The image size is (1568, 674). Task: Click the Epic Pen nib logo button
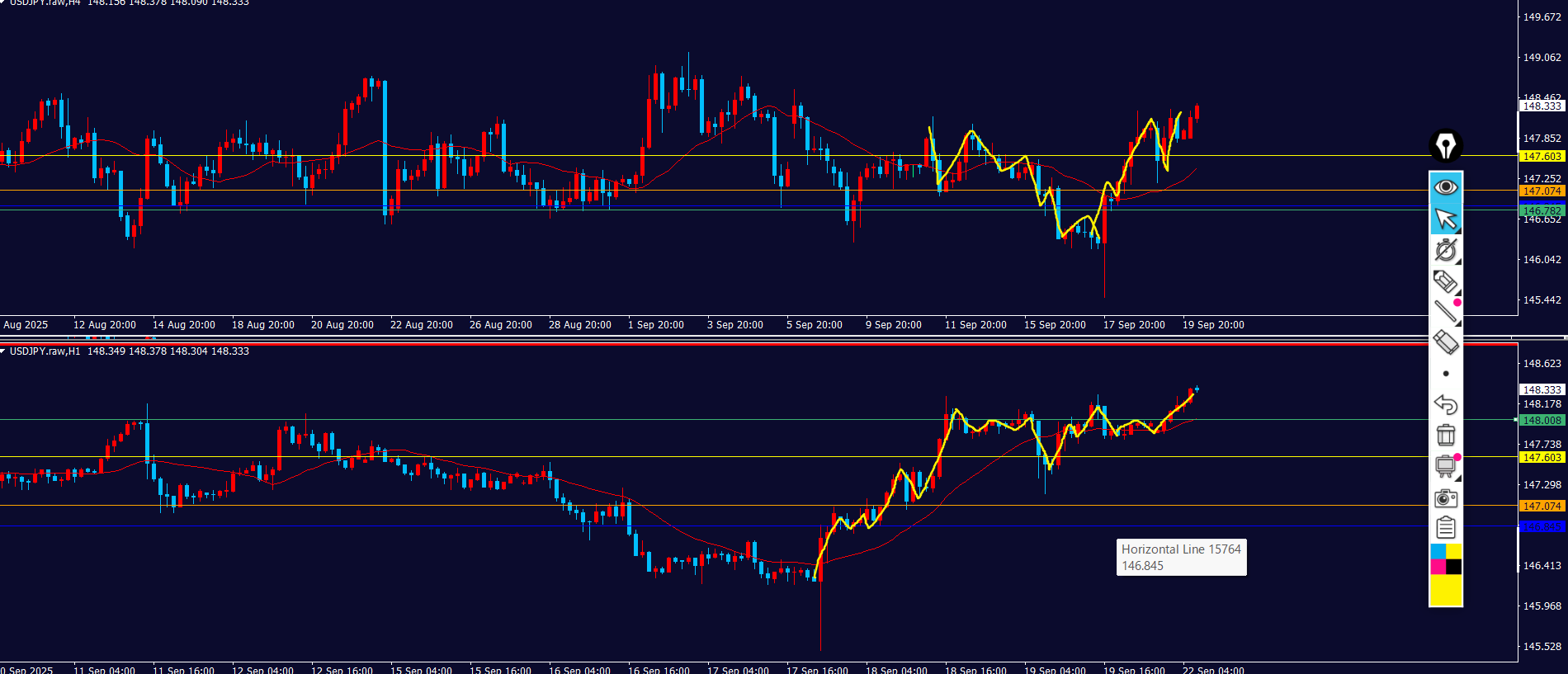[x=1445, y=146]
